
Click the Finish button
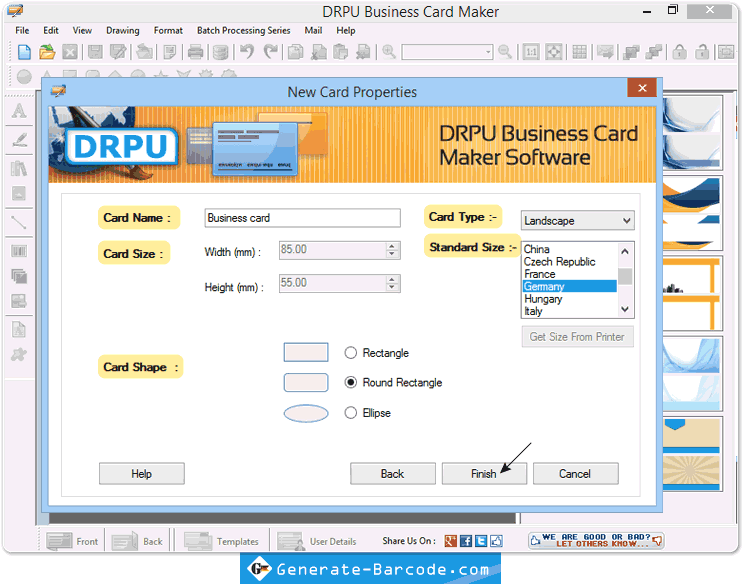tap(484, 473)
